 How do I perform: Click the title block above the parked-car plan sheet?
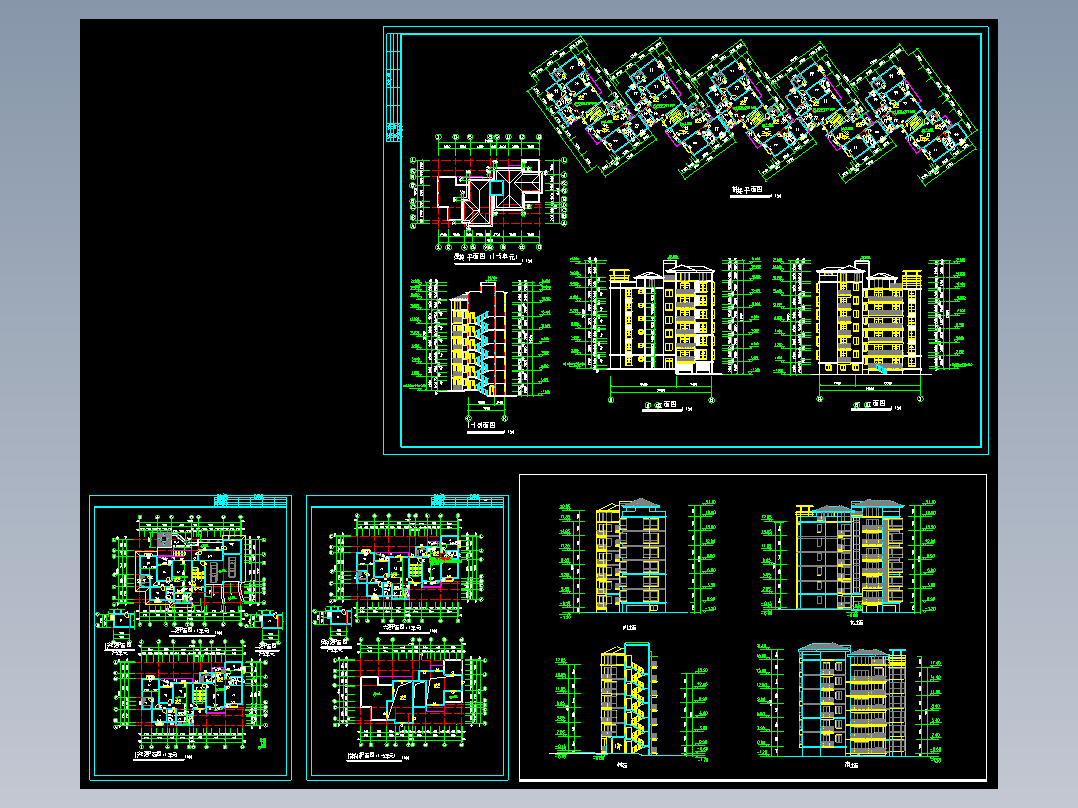click(250, 501)
